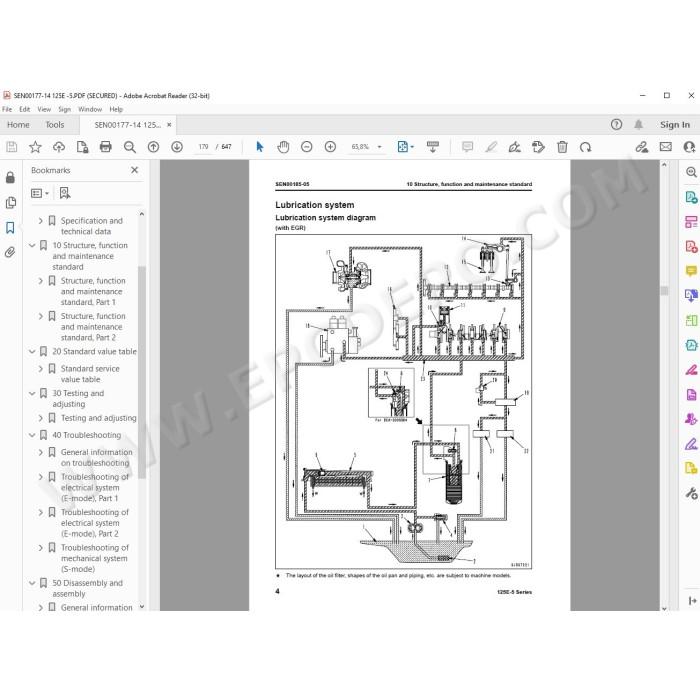Click the security lock icon in sidebar
700x700 pixels.
(x=10, y=177)
